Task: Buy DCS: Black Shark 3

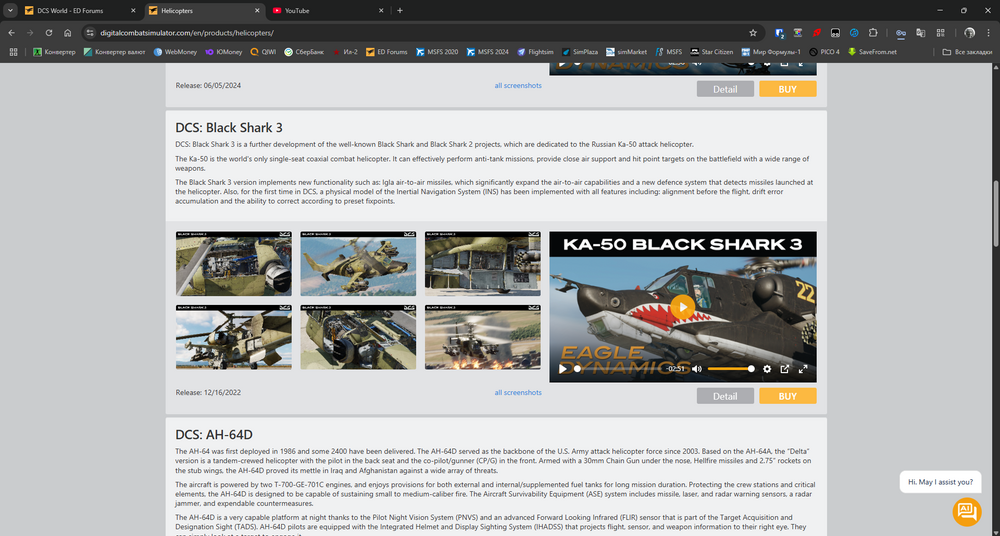Action: [788, 396]
